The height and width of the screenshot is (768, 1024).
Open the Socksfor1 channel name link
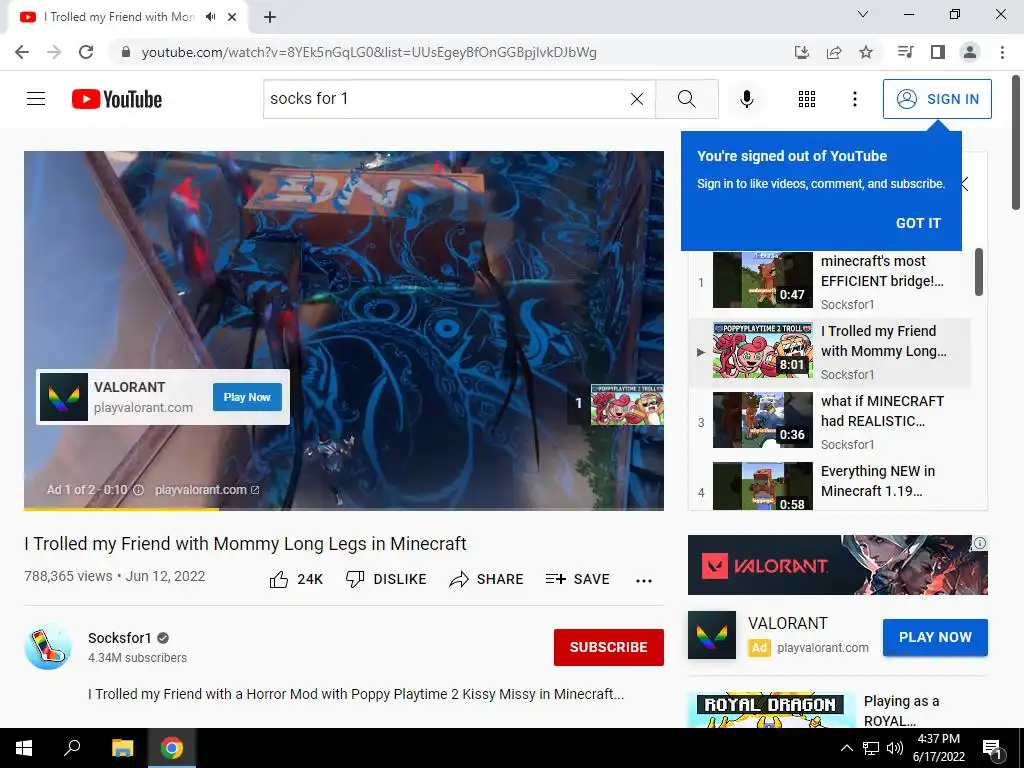coord(120,638)
